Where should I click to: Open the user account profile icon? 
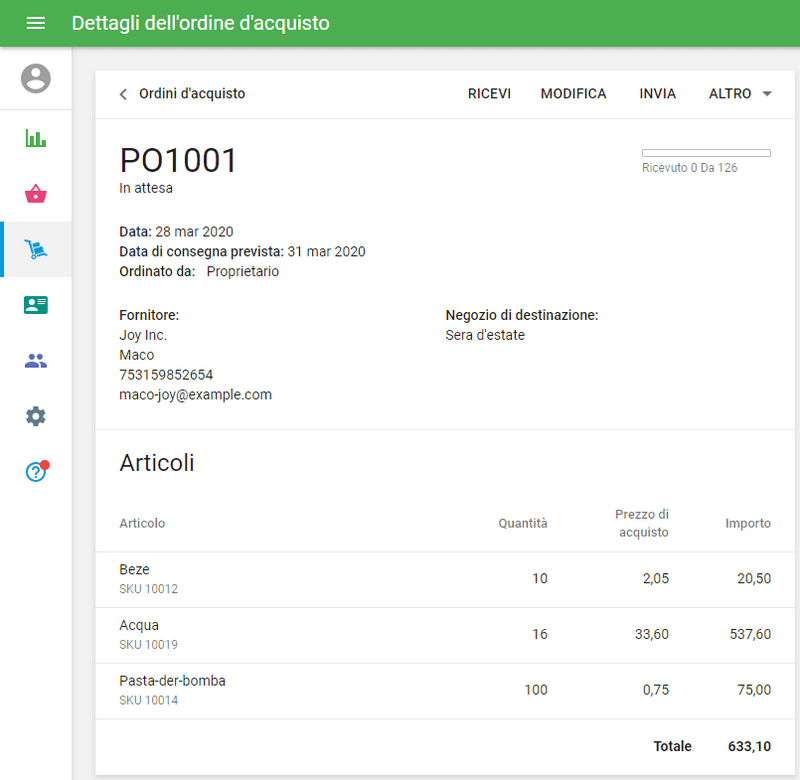[36, 78]
